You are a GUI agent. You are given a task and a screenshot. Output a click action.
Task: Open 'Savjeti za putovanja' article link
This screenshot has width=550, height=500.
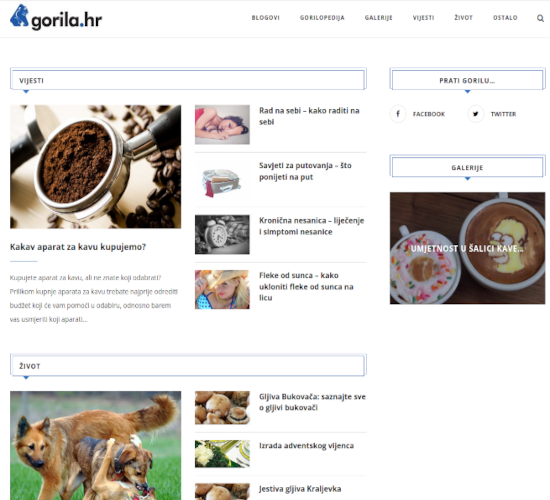pyautogui.click(x=305, y=171)
